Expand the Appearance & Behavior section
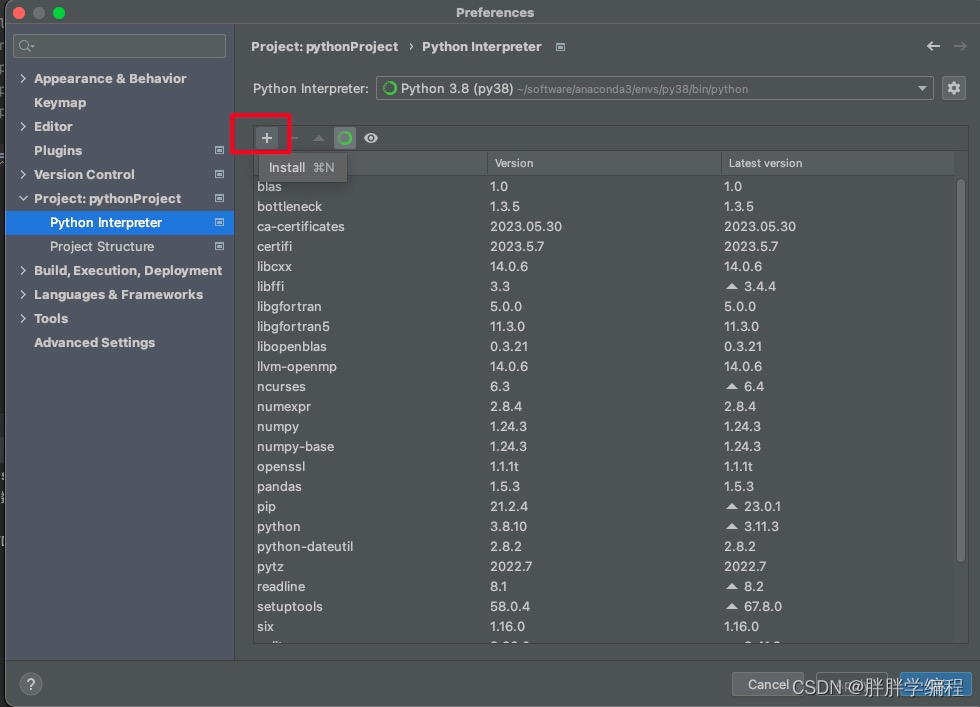This screenshot has height=707, width=980. point(110,78)
